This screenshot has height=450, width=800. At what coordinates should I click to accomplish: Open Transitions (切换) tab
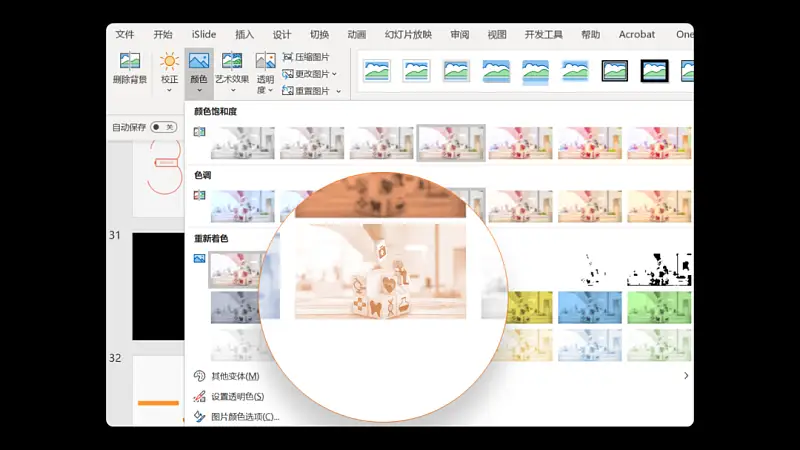pos(319,34)
